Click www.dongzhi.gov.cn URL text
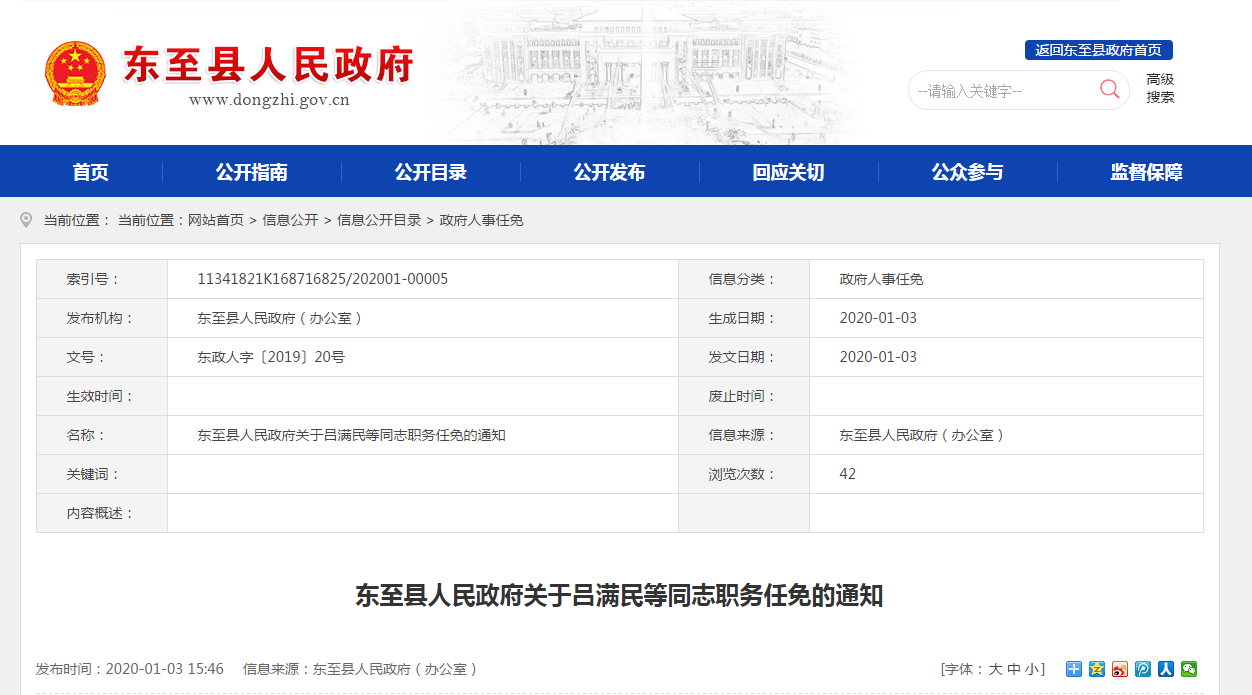 coord(269,100)
